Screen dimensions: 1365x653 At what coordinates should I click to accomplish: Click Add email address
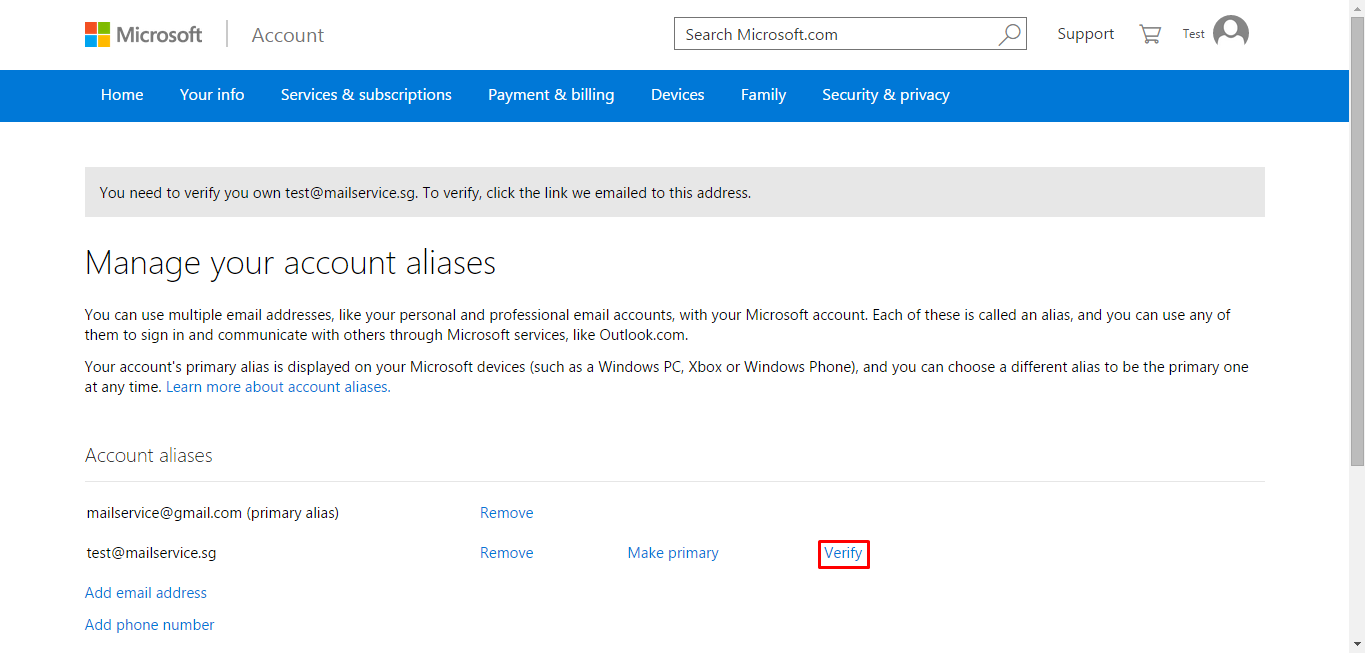(146, 593)
